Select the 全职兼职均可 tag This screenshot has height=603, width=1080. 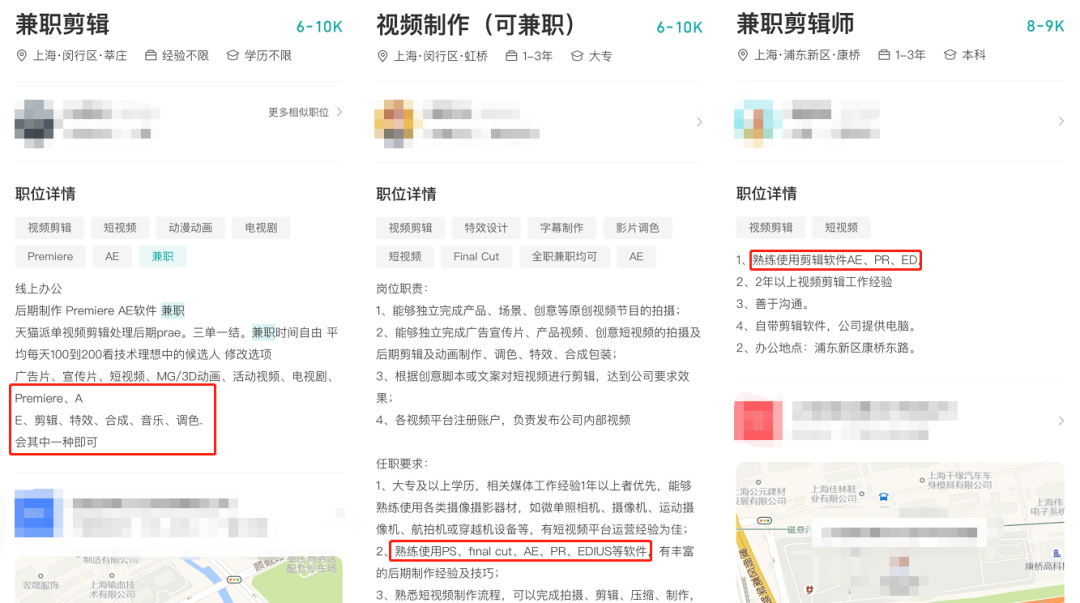click(x=564, y=256)
